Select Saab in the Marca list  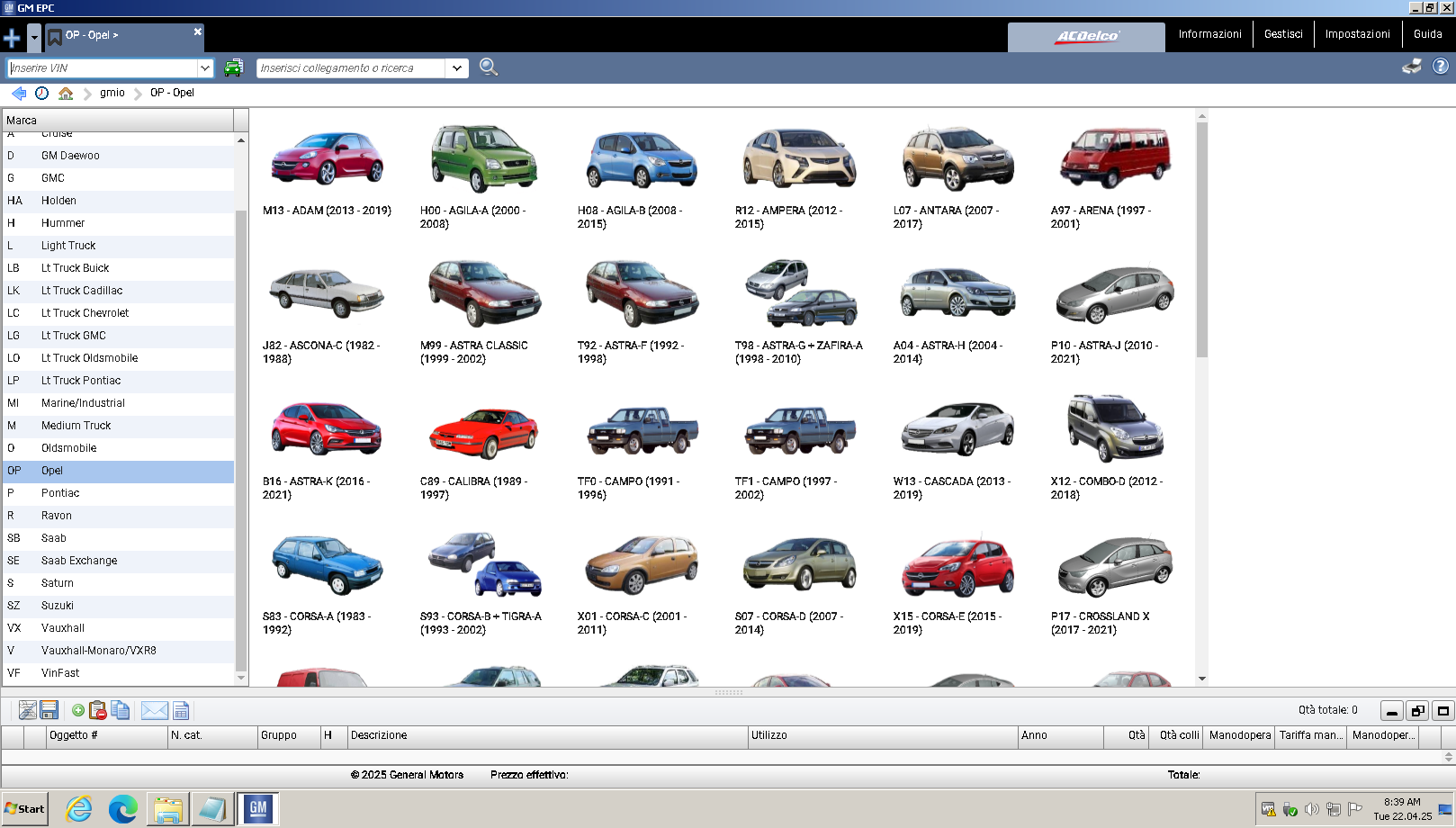click(119, 538)
